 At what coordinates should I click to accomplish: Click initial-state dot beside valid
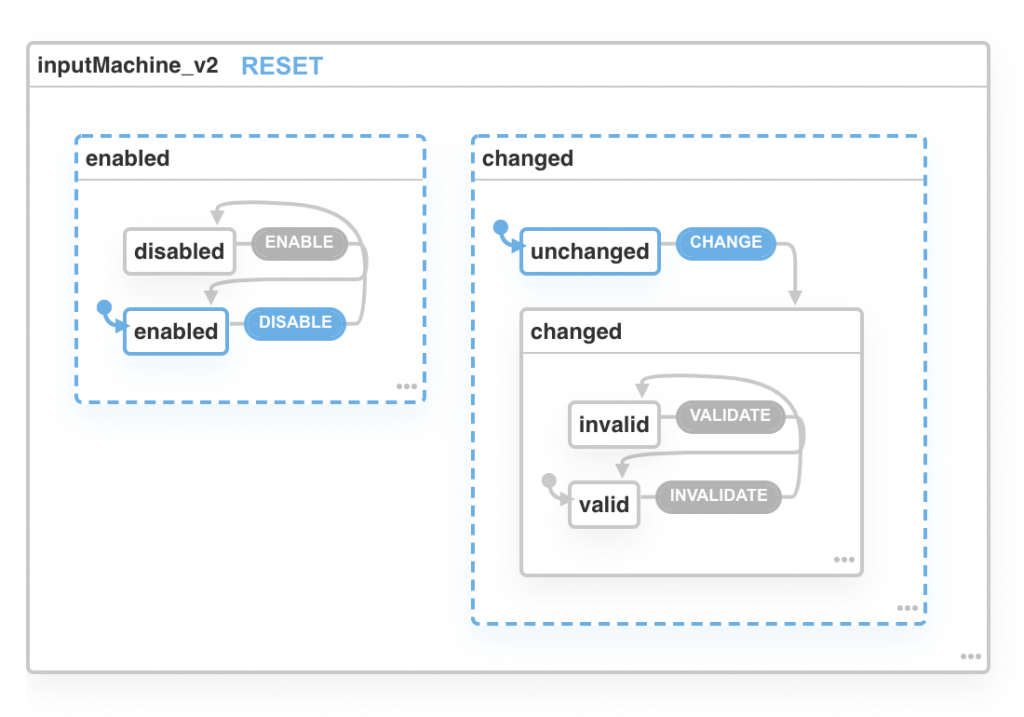pos(548,481)
